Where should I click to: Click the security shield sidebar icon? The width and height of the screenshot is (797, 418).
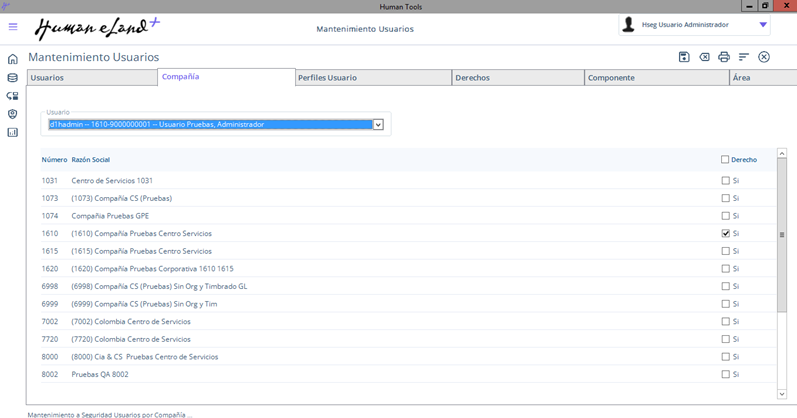click(13, 114)
